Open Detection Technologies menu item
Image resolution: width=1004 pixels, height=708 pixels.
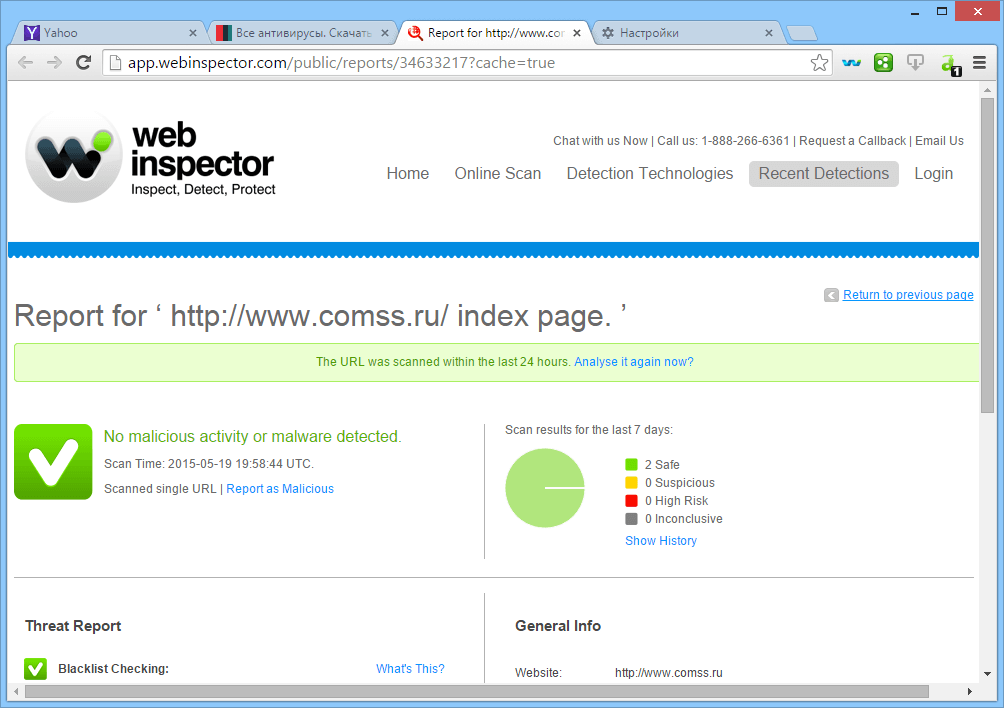point(650,173)
